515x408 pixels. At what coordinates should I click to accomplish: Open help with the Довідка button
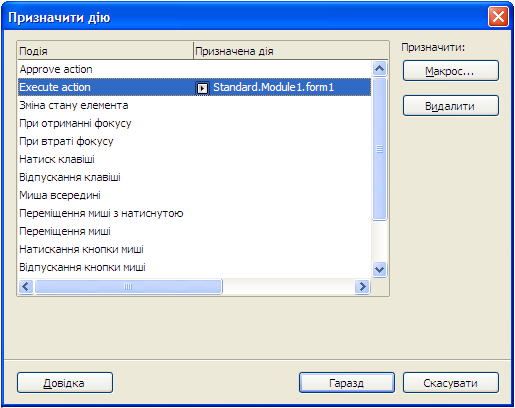(65, 383)
